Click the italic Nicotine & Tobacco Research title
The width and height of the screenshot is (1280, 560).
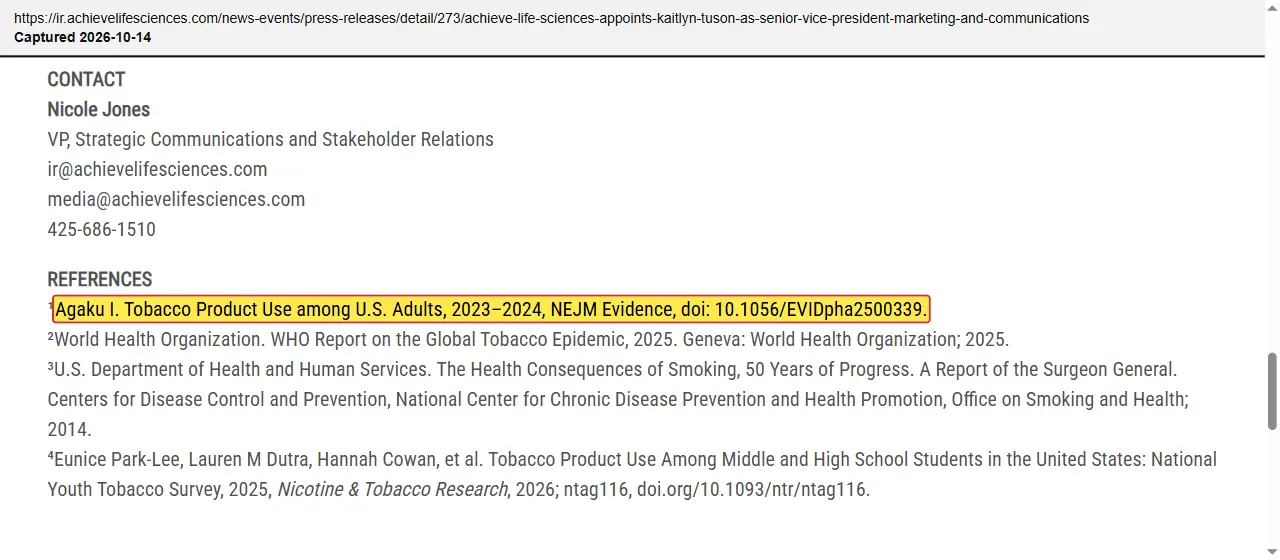[x=392, y=489]
